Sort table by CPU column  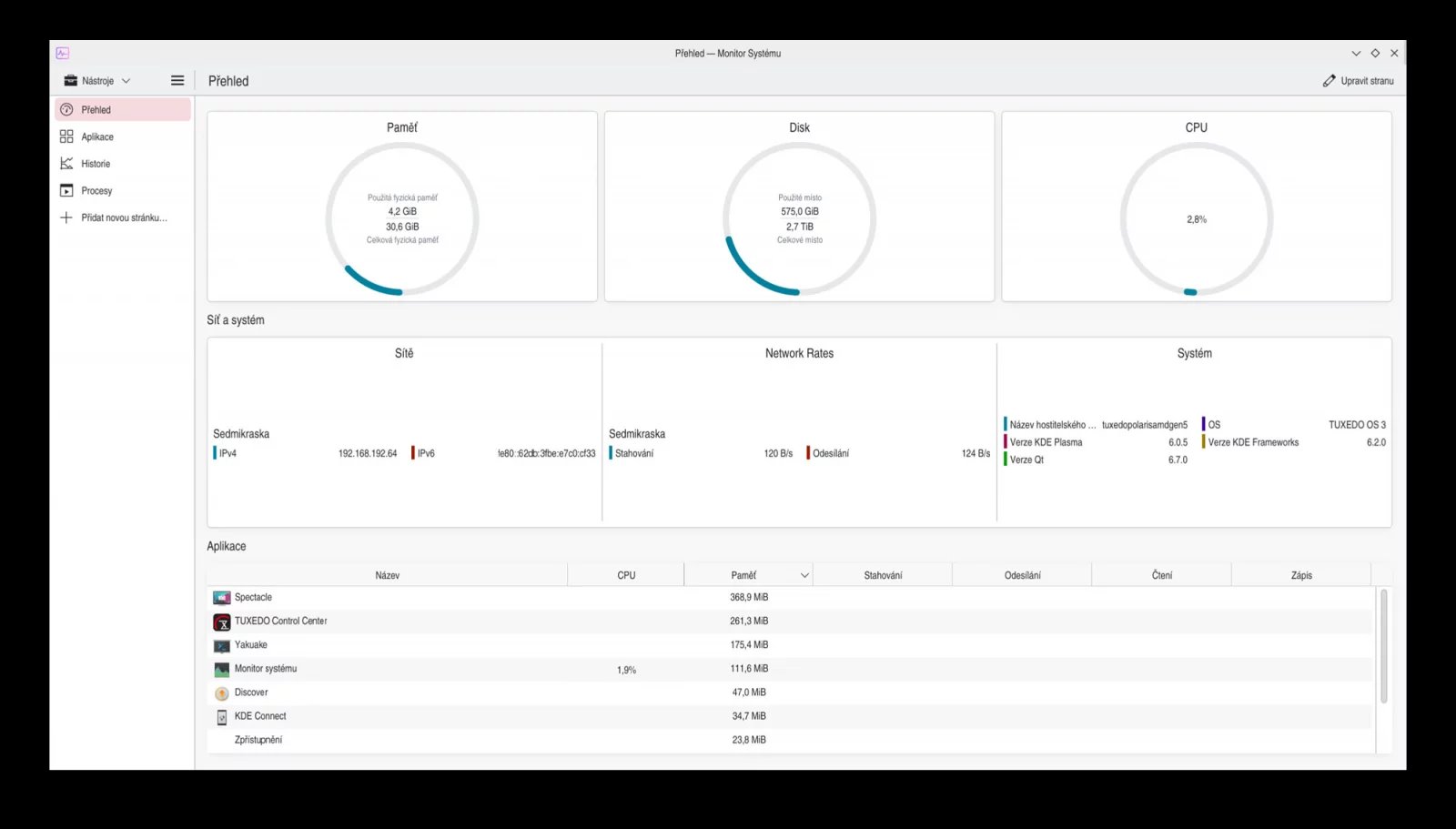click(x=626, y=575)
